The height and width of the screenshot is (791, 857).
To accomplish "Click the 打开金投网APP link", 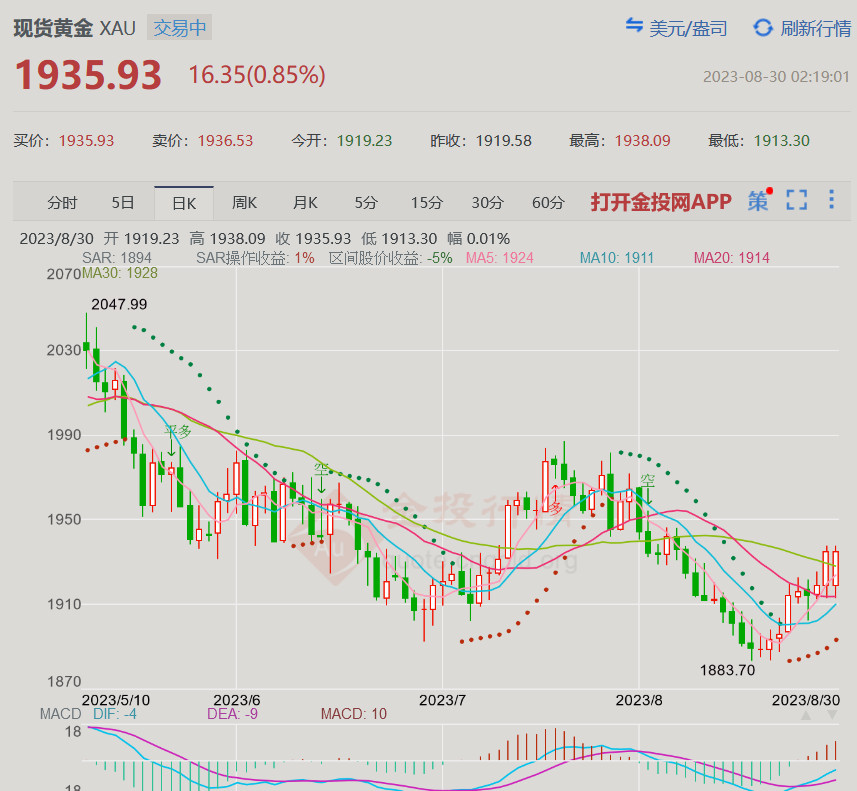I will (661, 202).
